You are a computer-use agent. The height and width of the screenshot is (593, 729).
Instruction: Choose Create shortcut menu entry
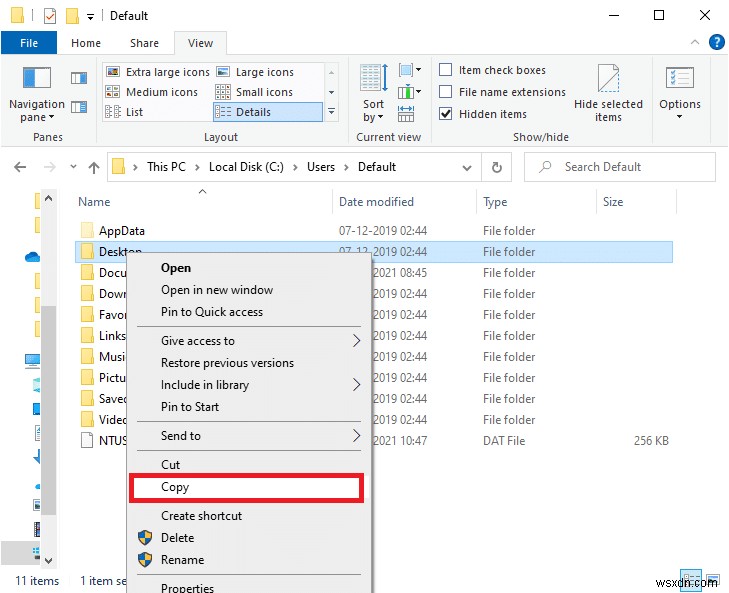249,516
